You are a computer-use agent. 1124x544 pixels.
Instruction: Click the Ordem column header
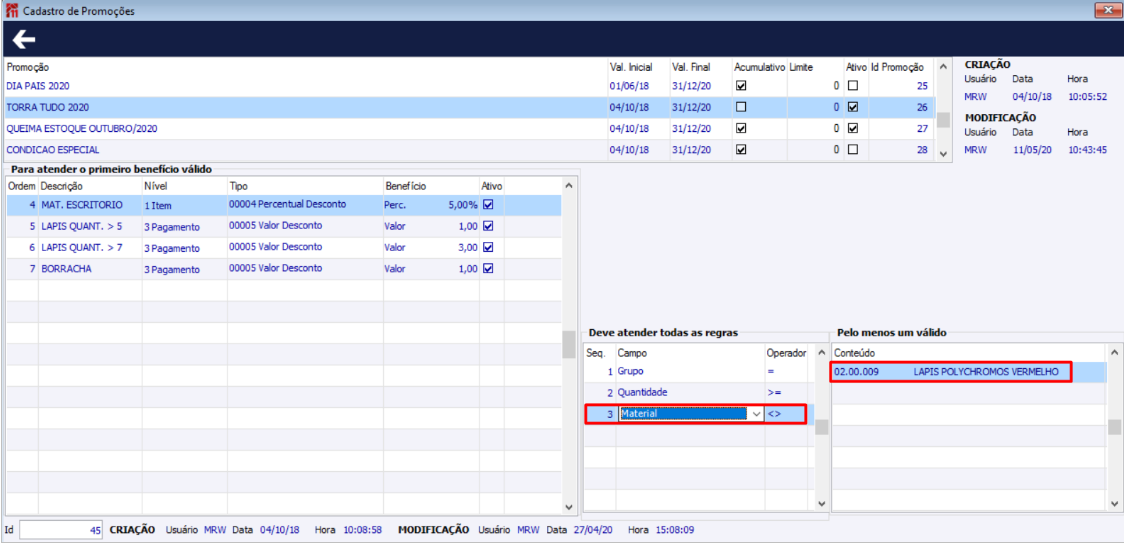coord(22,186)
